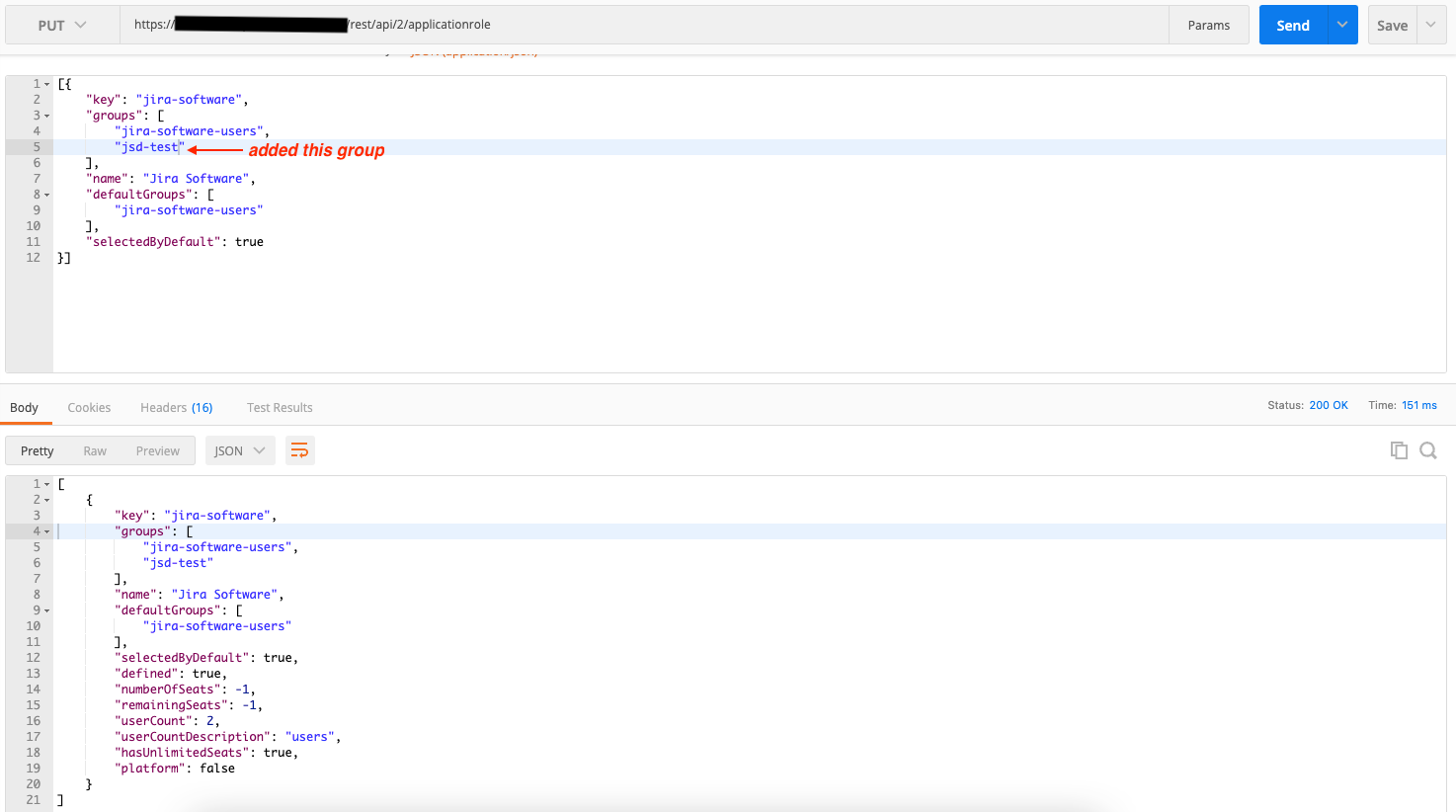This screenshot has height=812, width=1456.
Task: Collapse response "defaultGroups" fold arrow
Action: (x=47, y=610)
